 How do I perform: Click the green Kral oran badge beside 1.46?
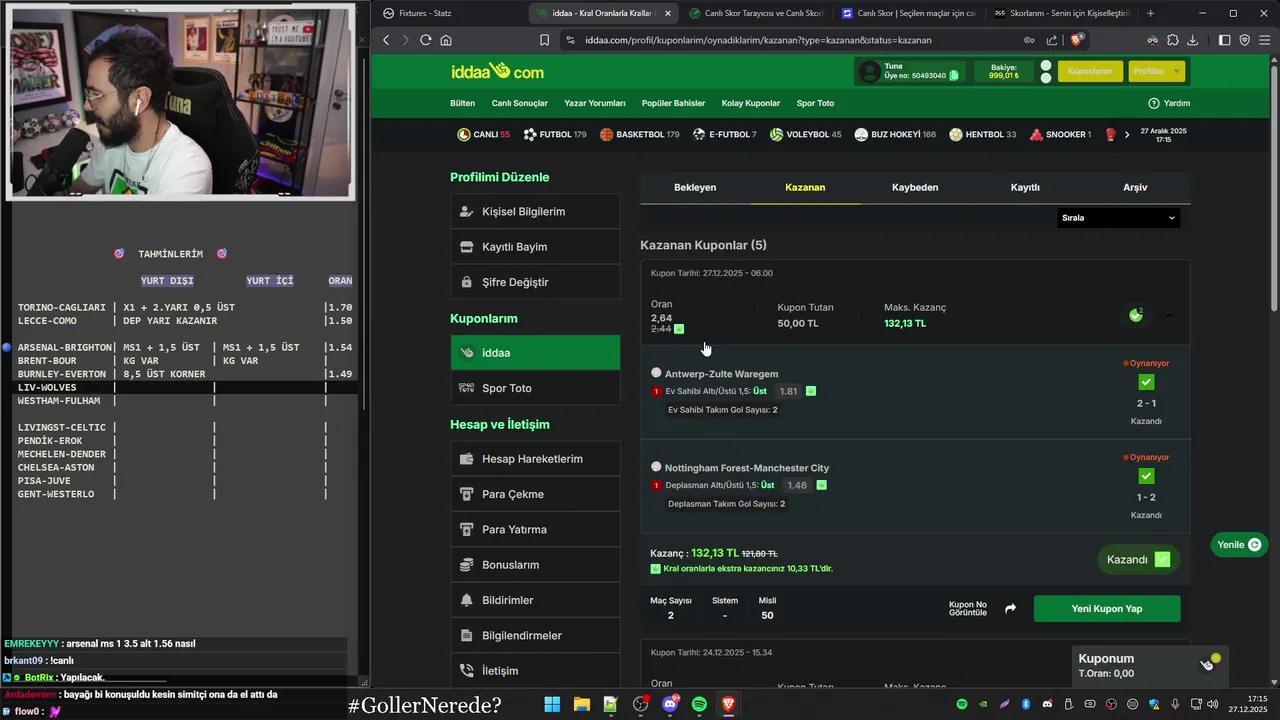click(821, 485)
